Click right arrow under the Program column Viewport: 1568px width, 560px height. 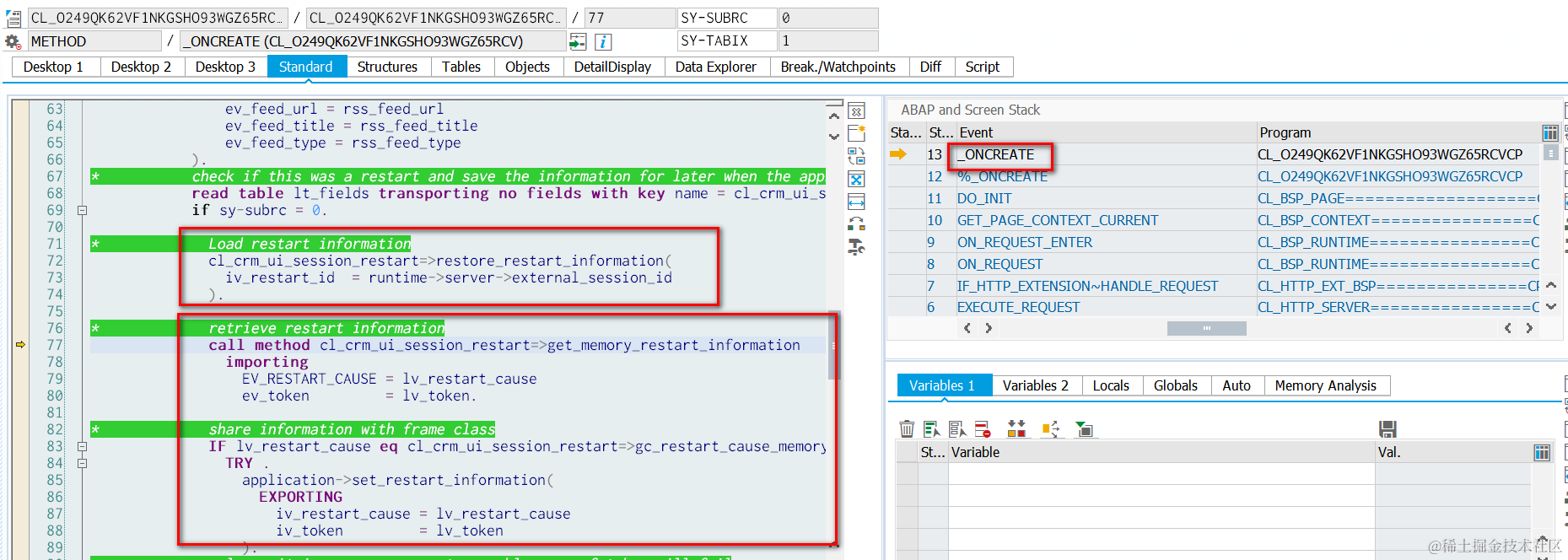tap(1529, 328)
